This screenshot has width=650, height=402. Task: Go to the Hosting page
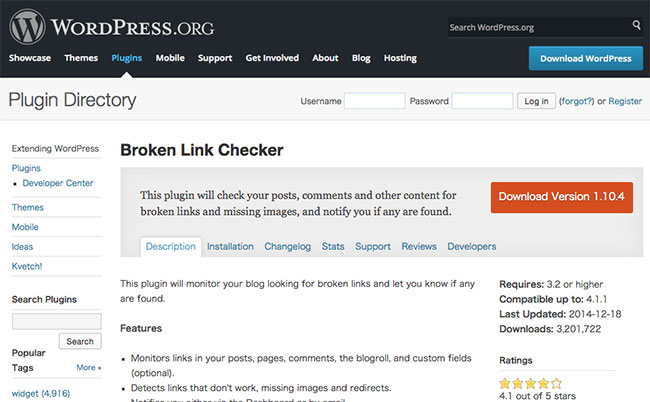click(x=400, y=58)
